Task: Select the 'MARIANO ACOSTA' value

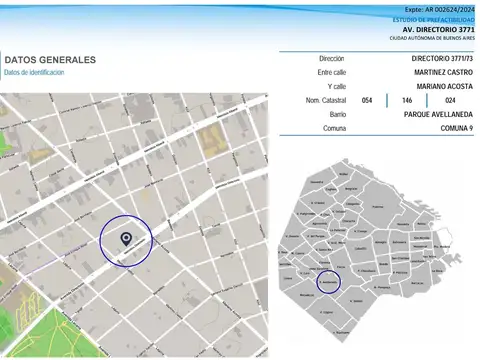Action: point(445,86)
